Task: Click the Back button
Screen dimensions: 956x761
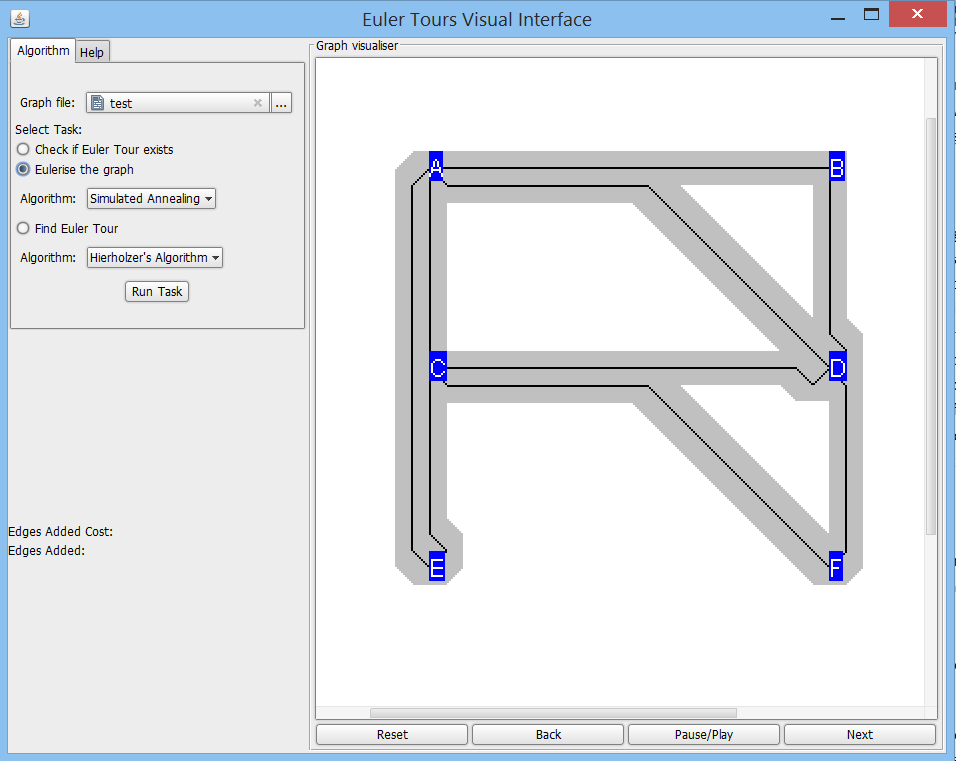Action: point(548,735)
